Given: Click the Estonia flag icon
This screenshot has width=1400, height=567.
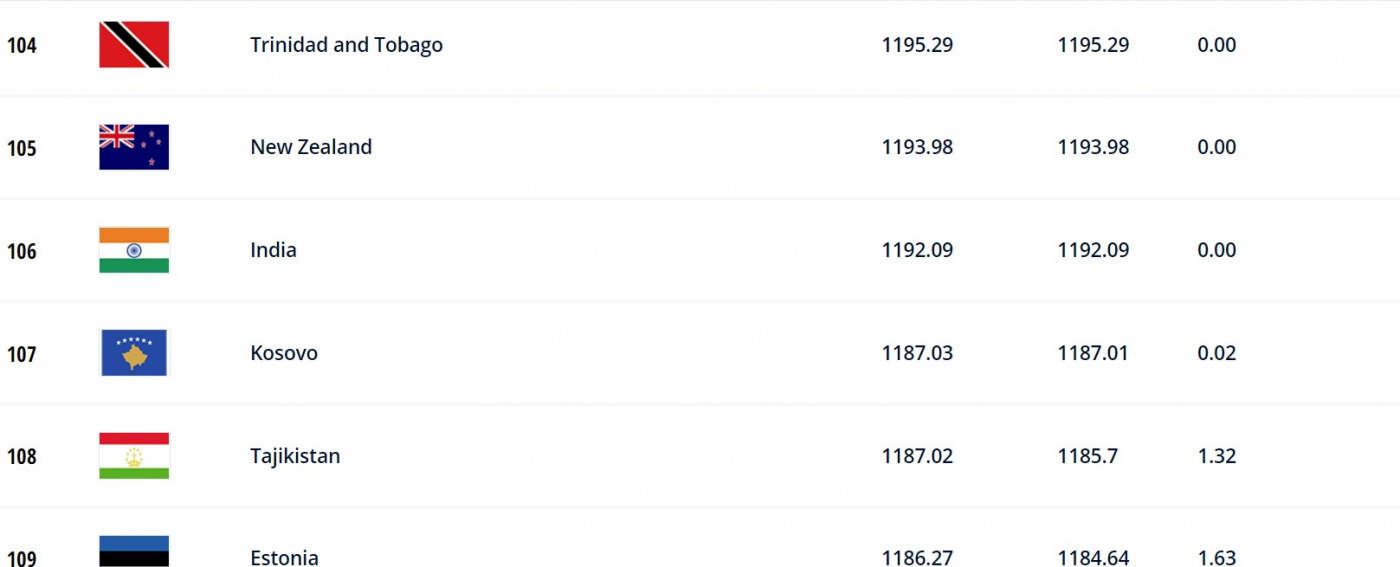Looking at the screenshot, I should coord(134,552).
